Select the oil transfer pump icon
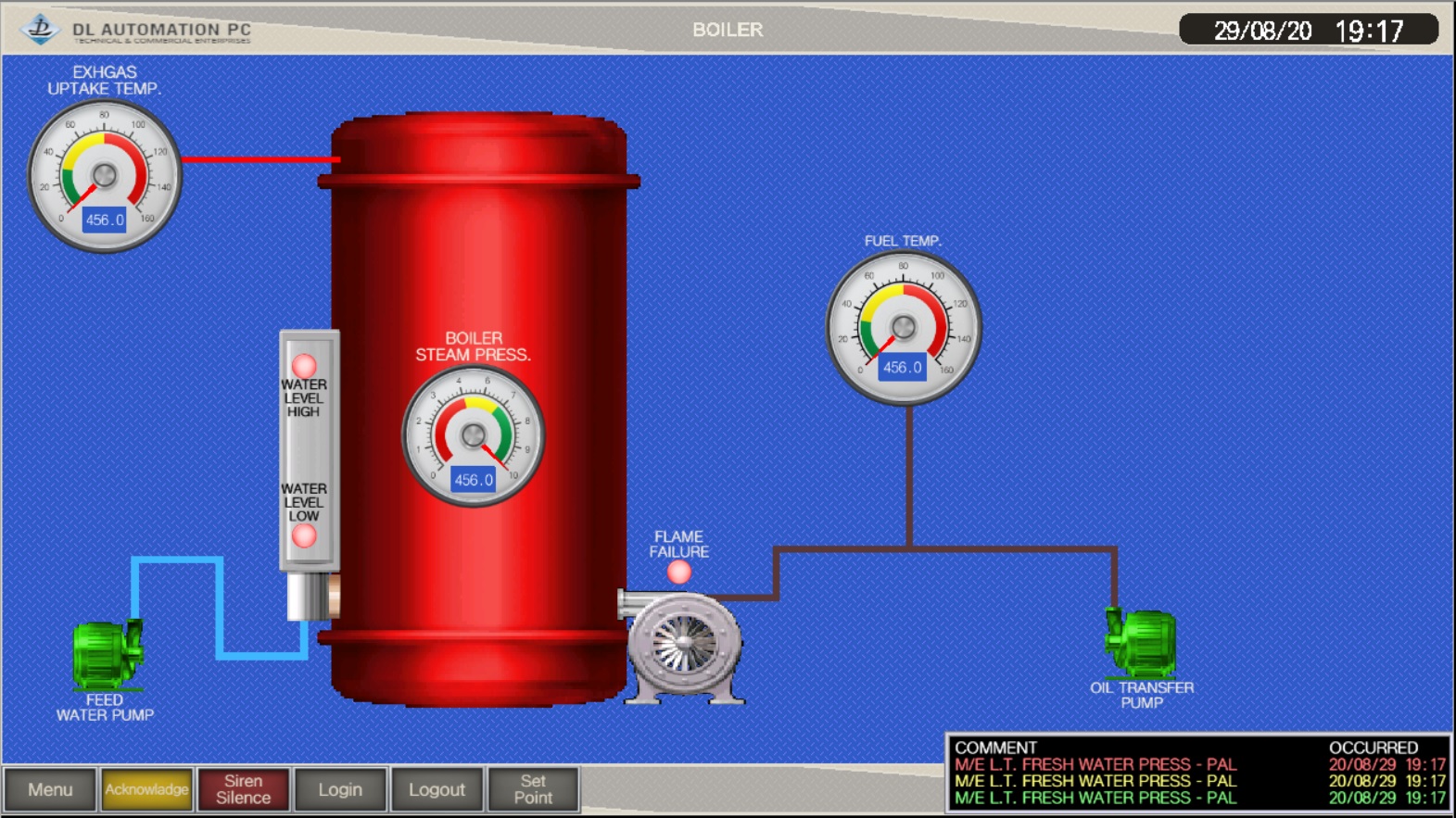1456x818 pixels. [1141, 643]
